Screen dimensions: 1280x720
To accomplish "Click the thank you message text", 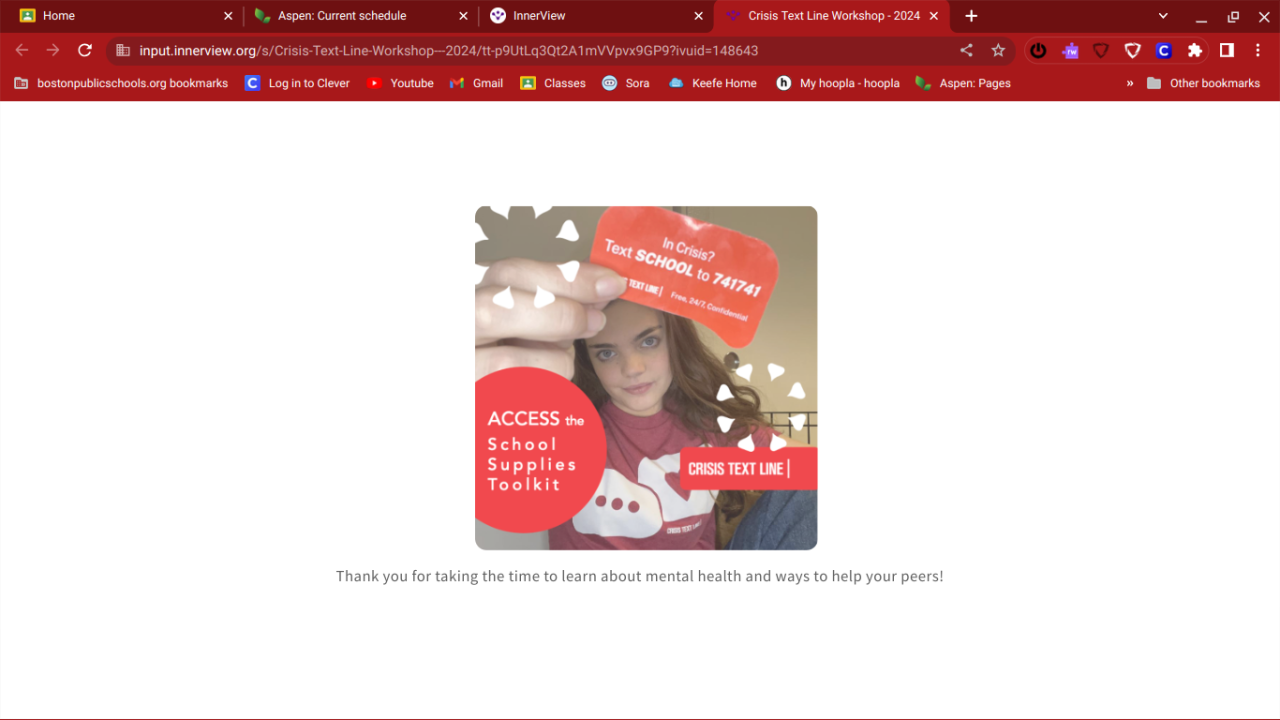I will 640,576.
